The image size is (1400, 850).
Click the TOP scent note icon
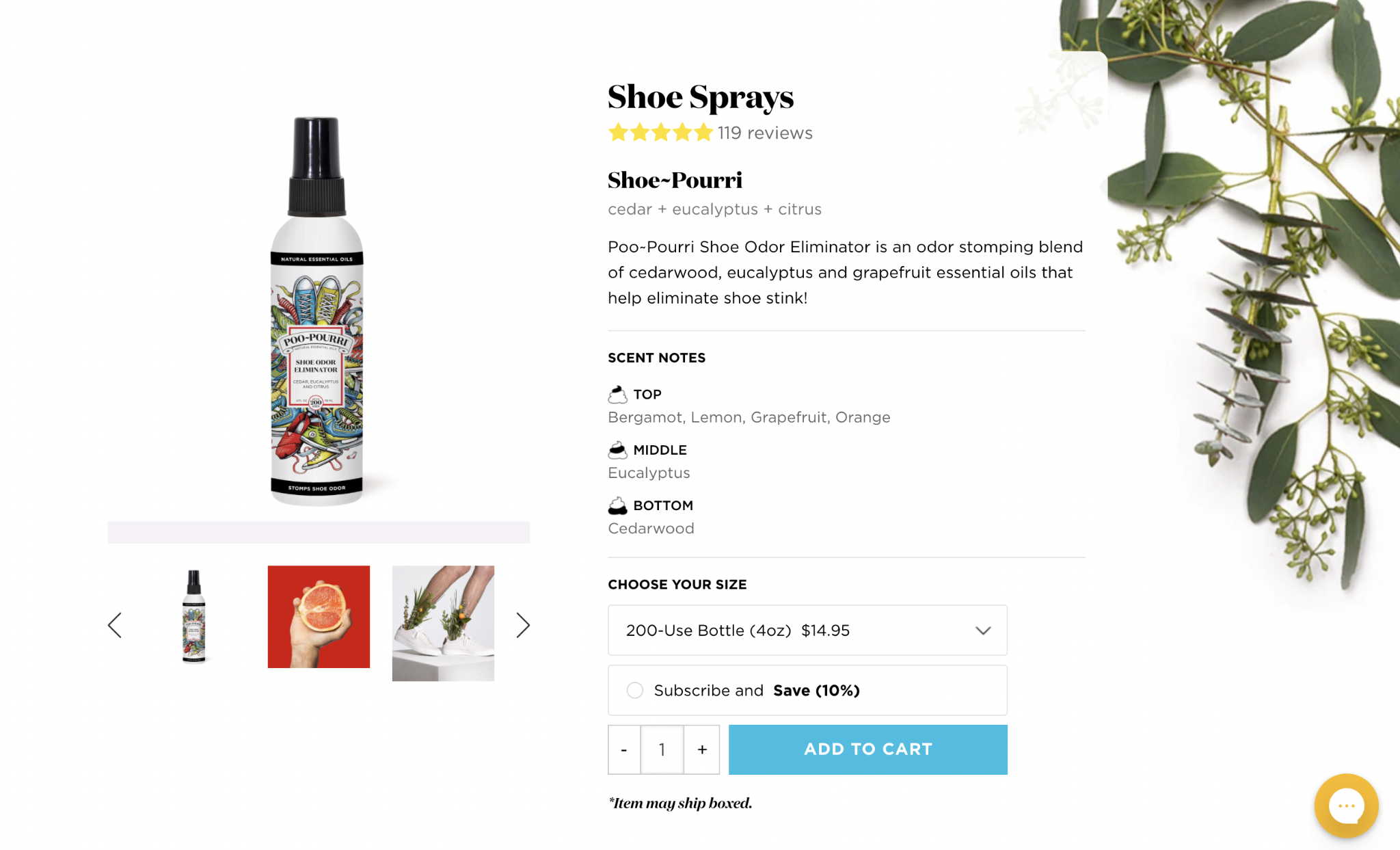pos(617,395)
